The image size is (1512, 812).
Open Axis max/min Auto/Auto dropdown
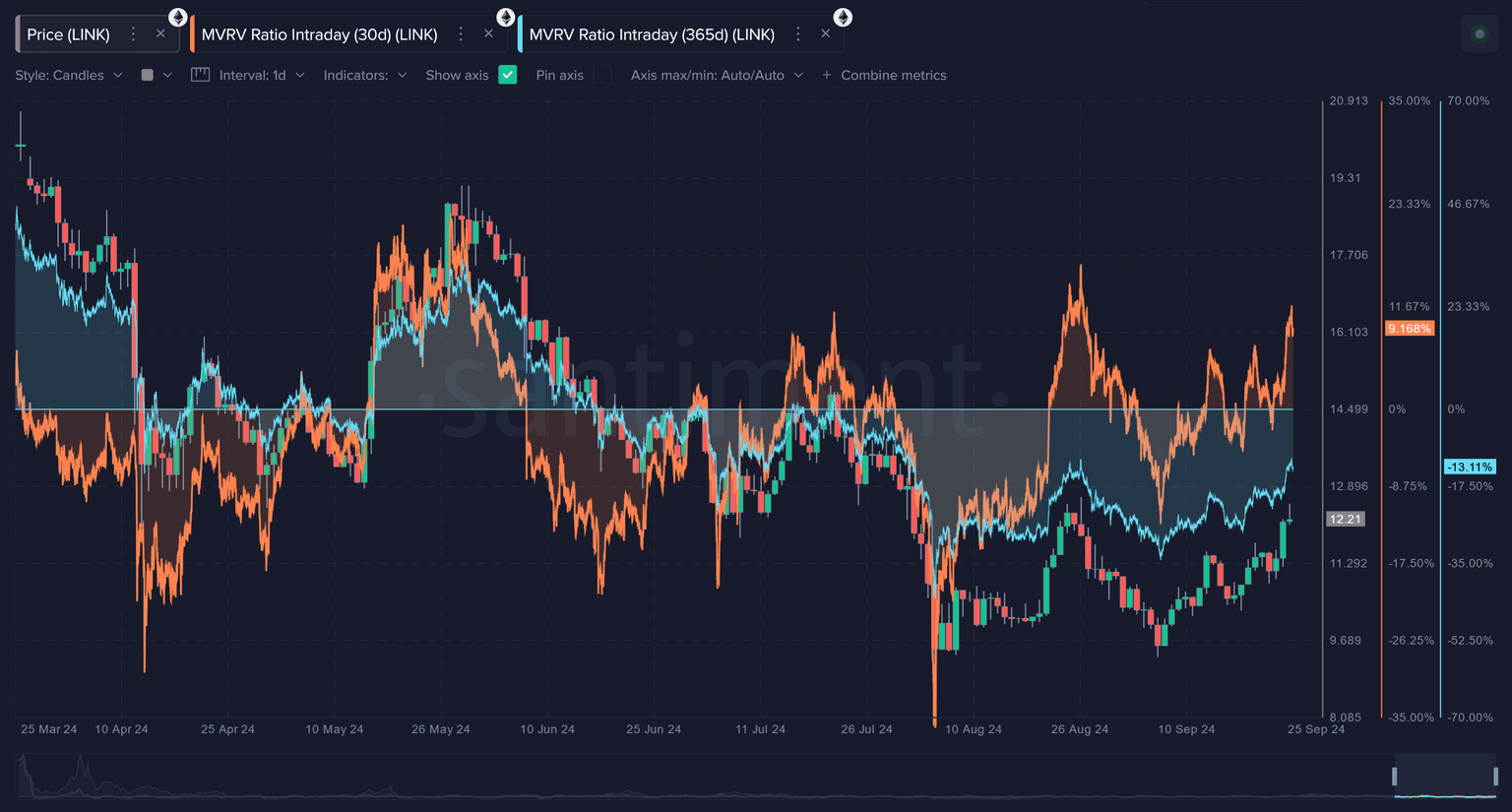coord(717,75)
